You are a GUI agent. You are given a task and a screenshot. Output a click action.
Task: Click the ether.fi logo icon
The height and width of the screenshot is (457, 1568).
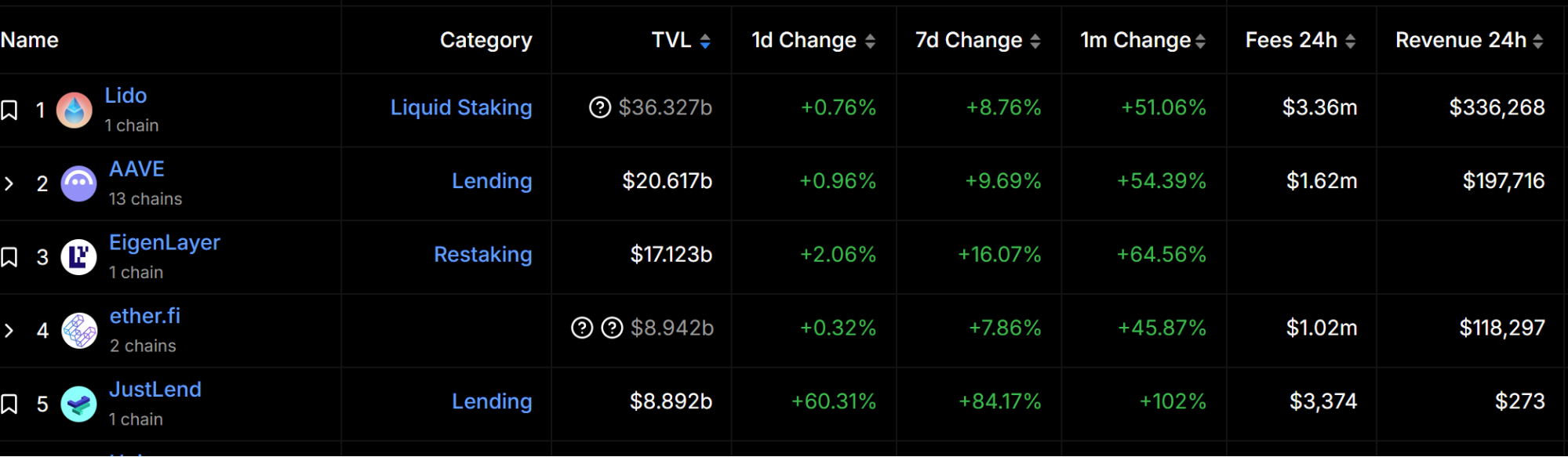coord(79,331)
